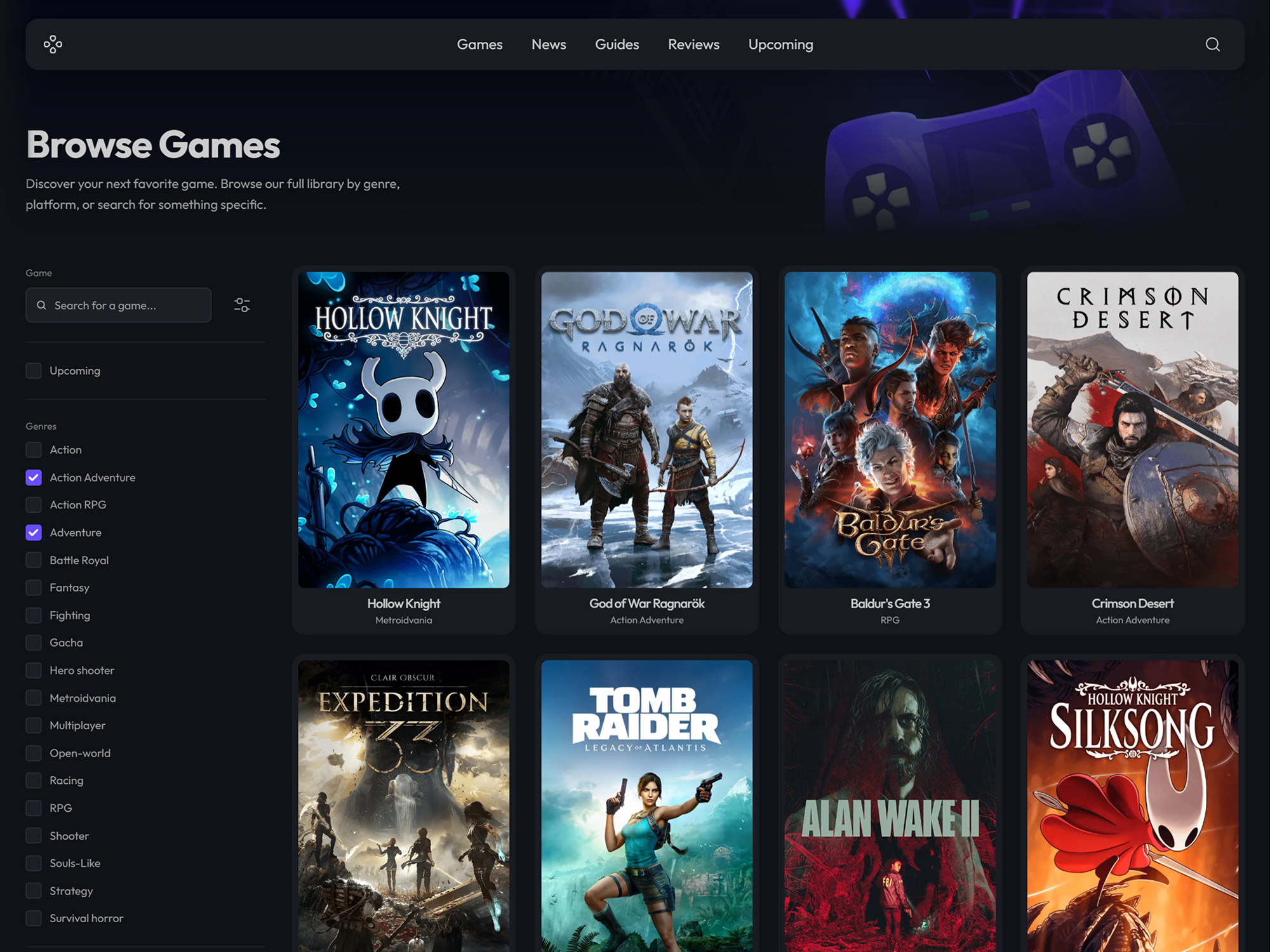Enable the Fantasy genre filter
Image resolution: width=1270 pixels, height=952 pixels.
click(x=34, y=588)
